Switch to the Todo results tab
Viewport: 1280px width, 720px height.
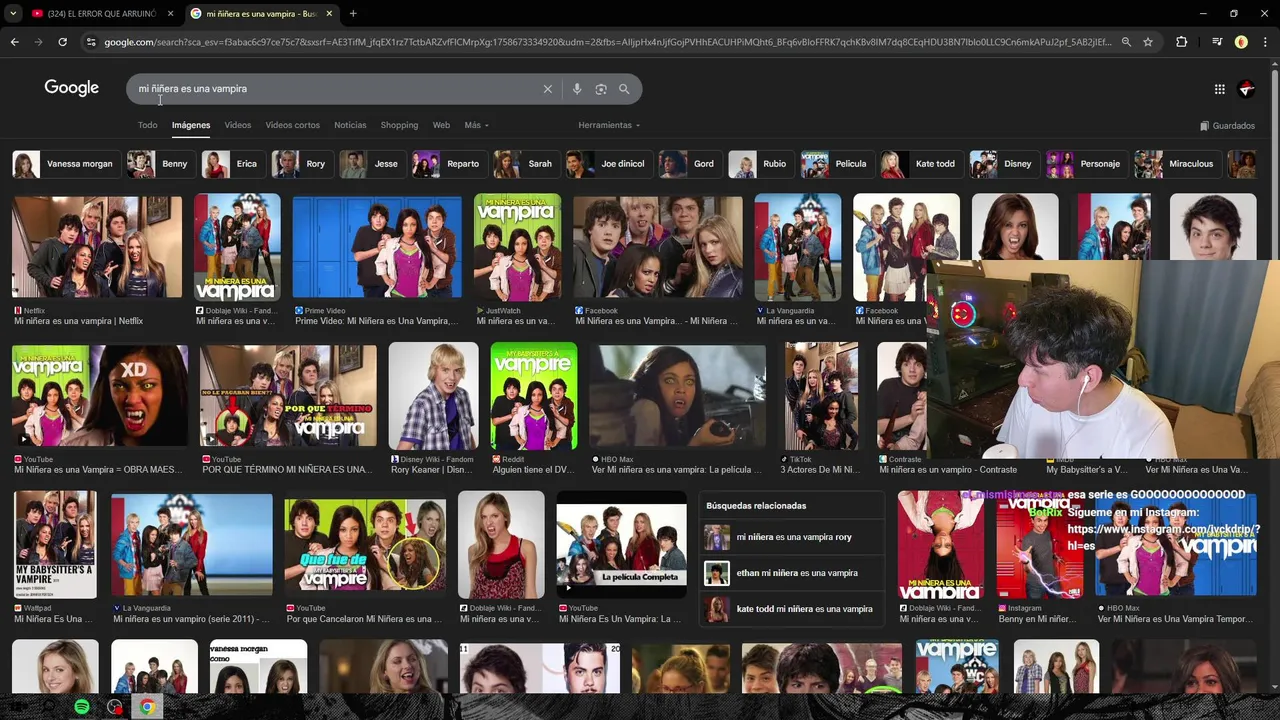[147, 125]
